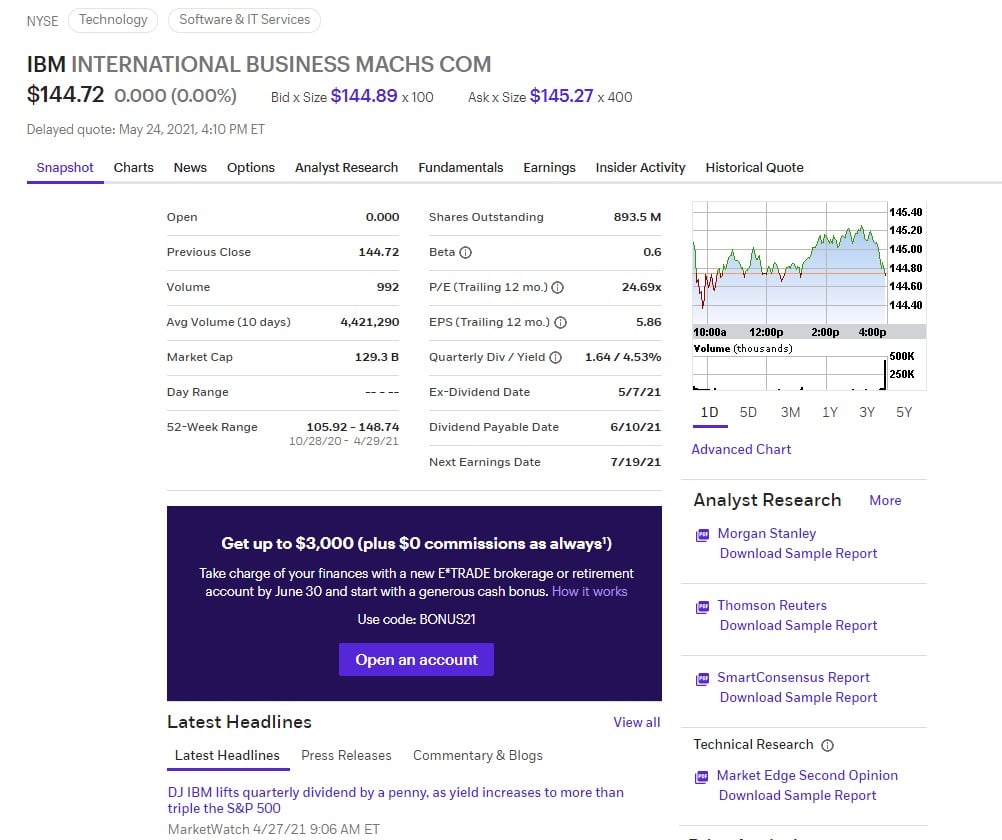Click the Ask price $145.27

(562, 96)
